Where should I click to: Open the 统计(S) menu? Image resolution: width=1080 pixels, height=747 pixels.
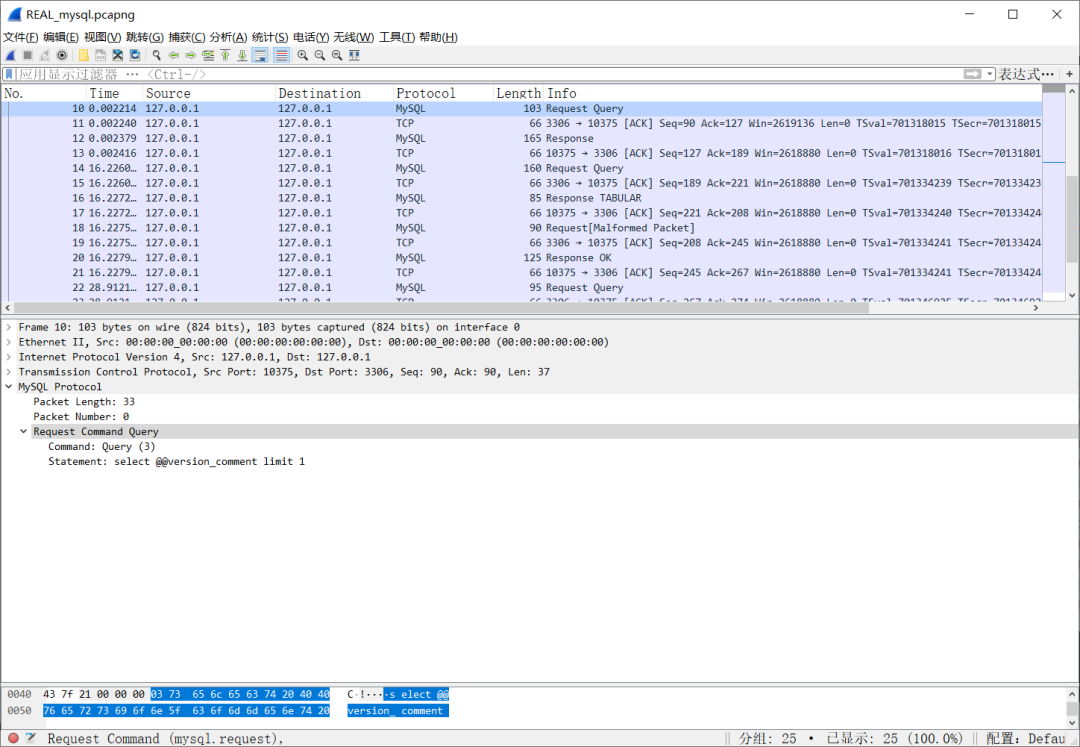(x=270, y=37)
